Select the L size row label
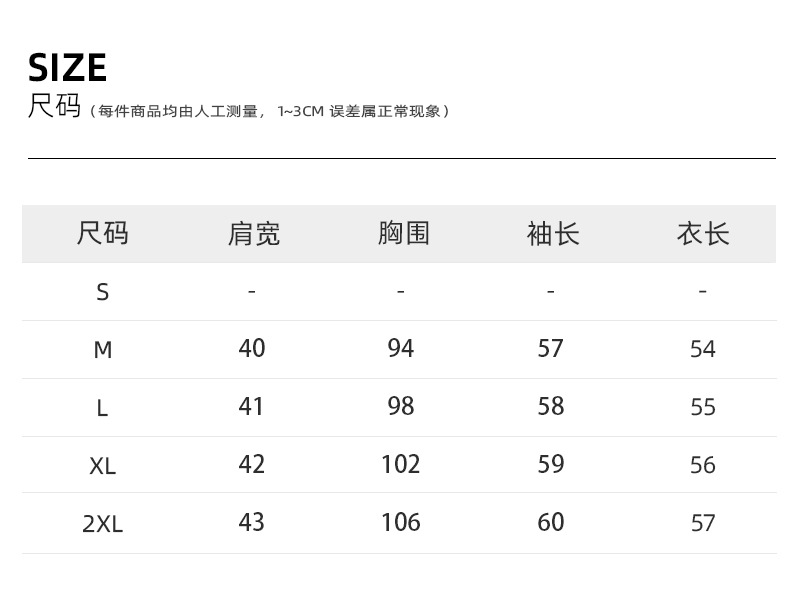This screenshot has height=589, width=800. click(102, 408)
